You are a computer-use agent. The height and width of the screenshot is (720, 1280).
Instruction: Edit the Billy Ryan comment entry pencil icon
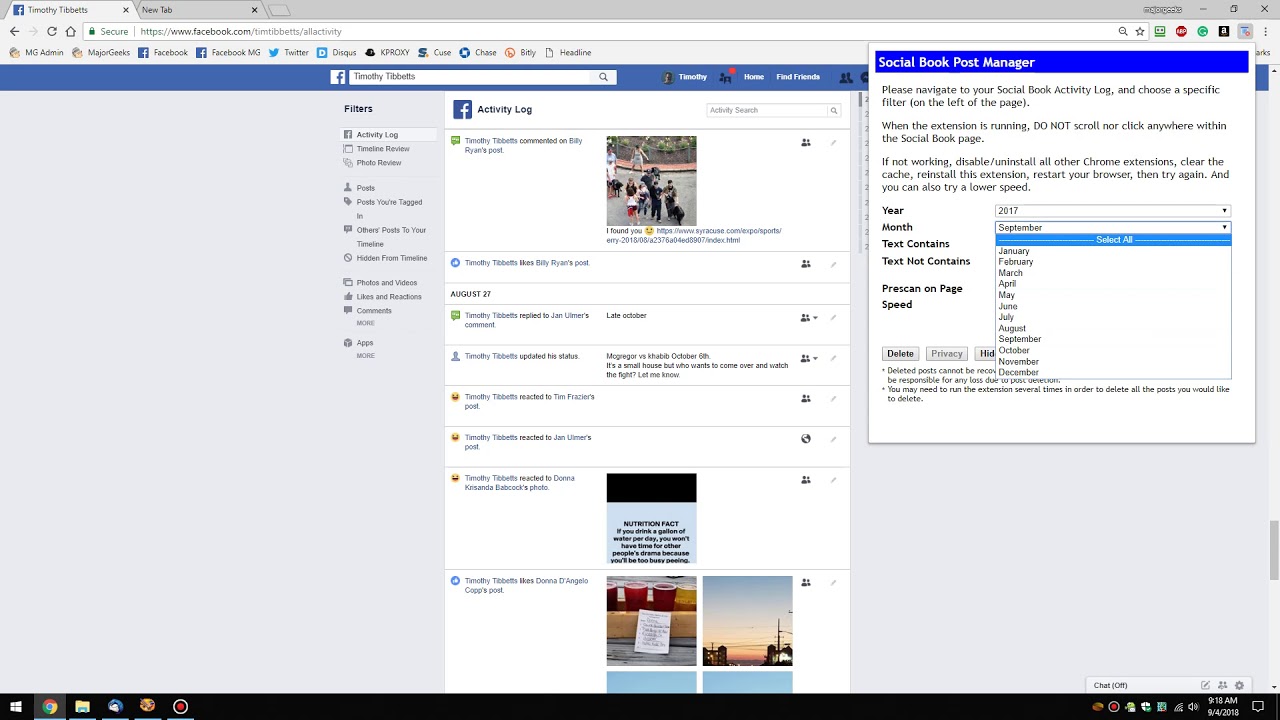pyautogui.click(x=833, y=143)
